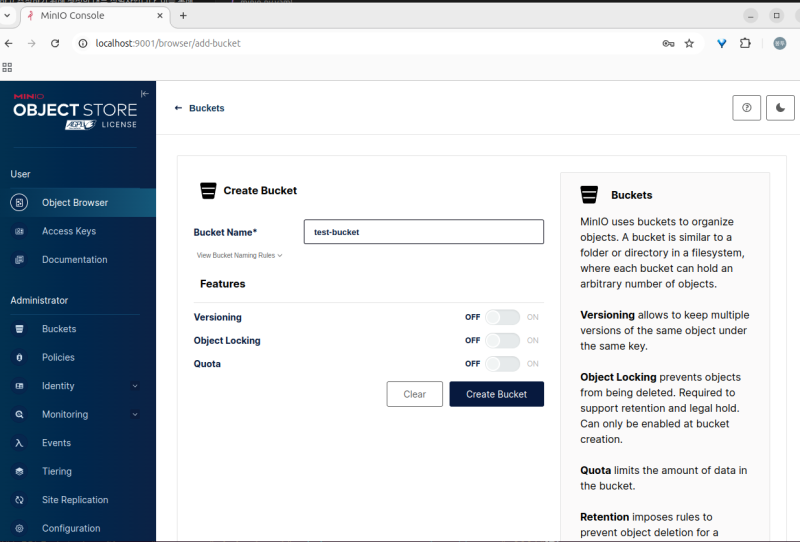
Task: Expand View Bucket Naming Rules
Action: 239,255
